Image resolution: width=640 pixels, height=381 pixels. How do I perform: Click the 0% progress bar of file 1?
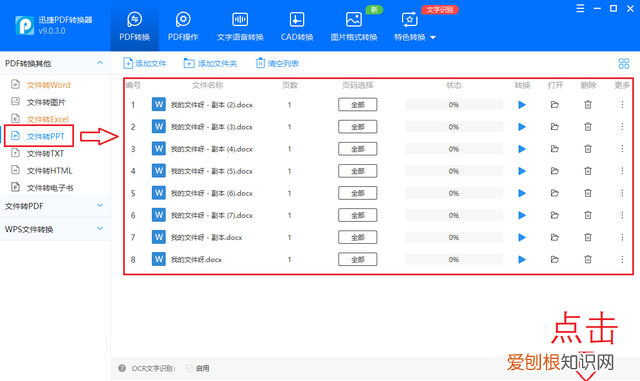click(454, 105)
